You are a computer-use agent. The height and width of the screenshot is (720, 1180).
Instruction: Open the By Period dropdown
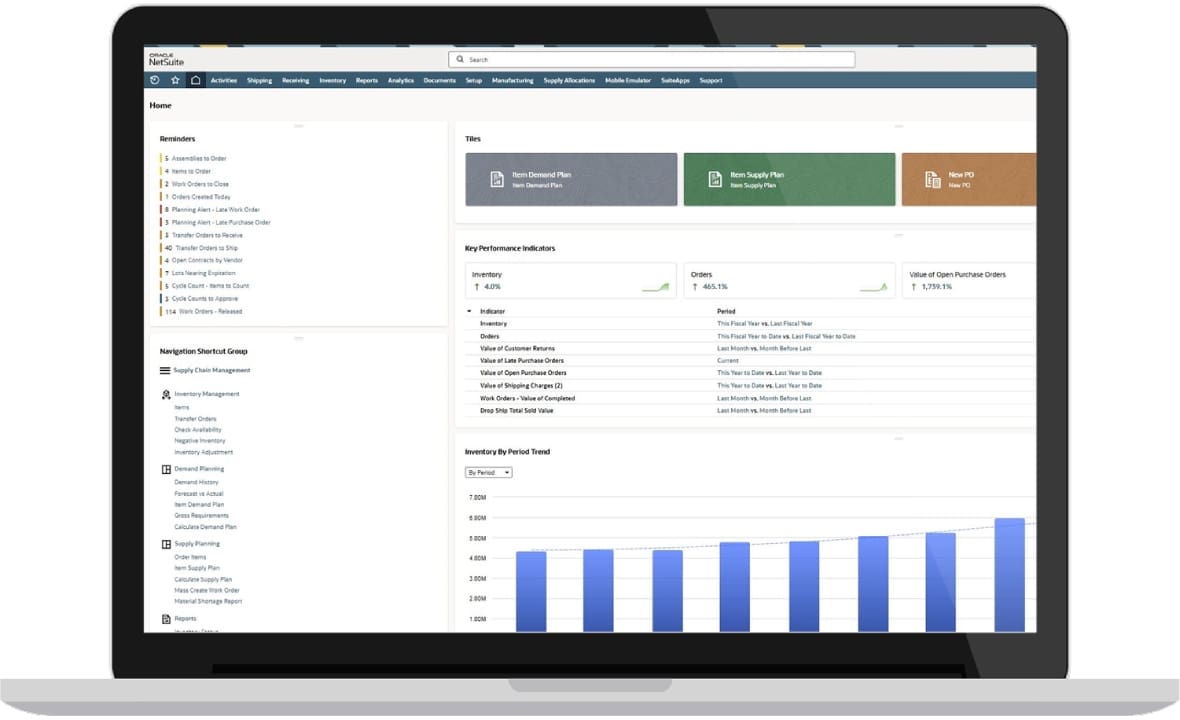(x=488, y=472)
